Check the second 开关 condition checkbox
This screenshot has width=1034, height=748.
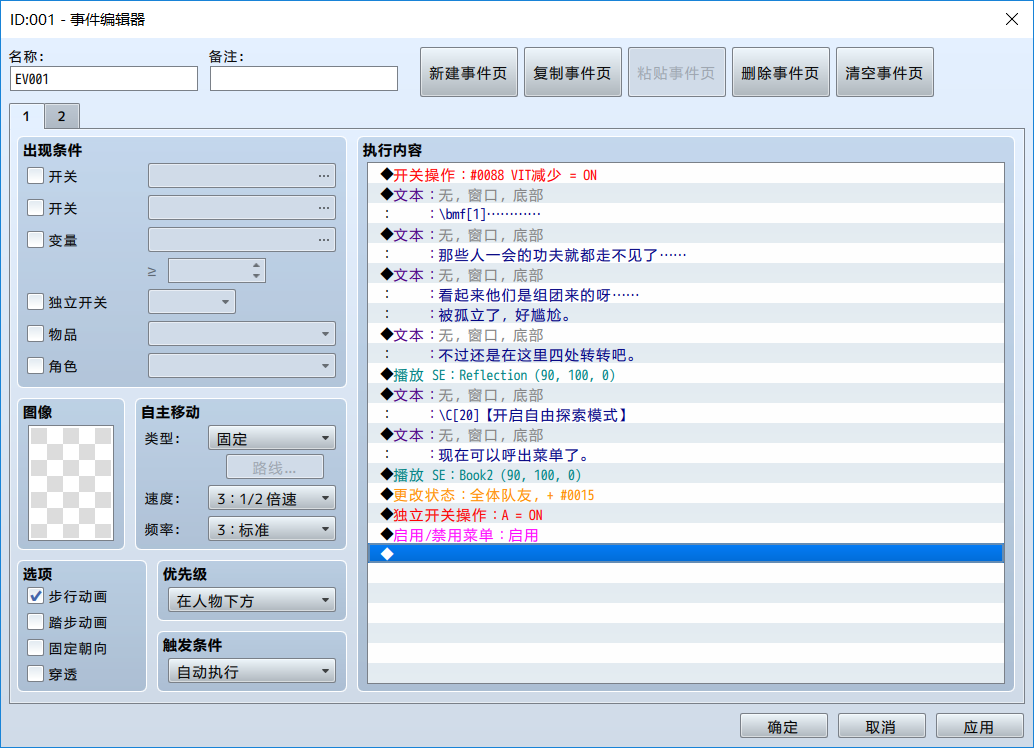point(36,208)
